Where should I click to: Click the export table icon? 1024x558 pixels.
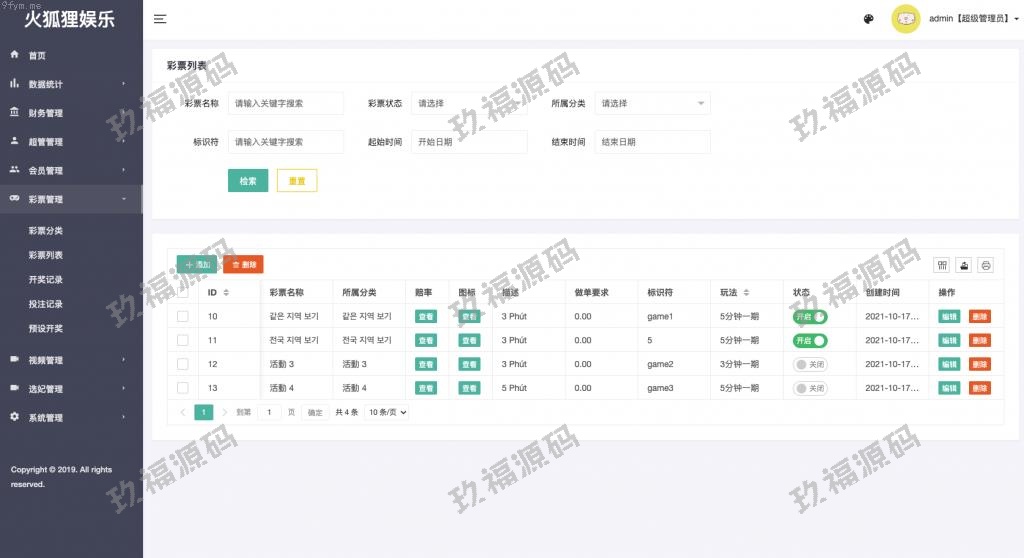click(x=964, y=265)
